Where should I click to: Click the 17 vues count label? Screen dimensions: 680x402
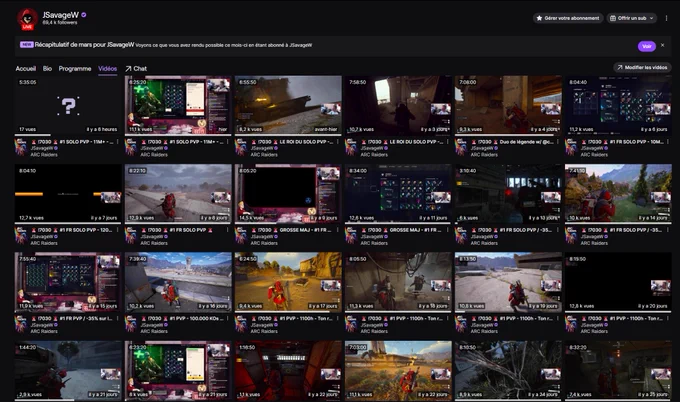[x=28, y=129]
